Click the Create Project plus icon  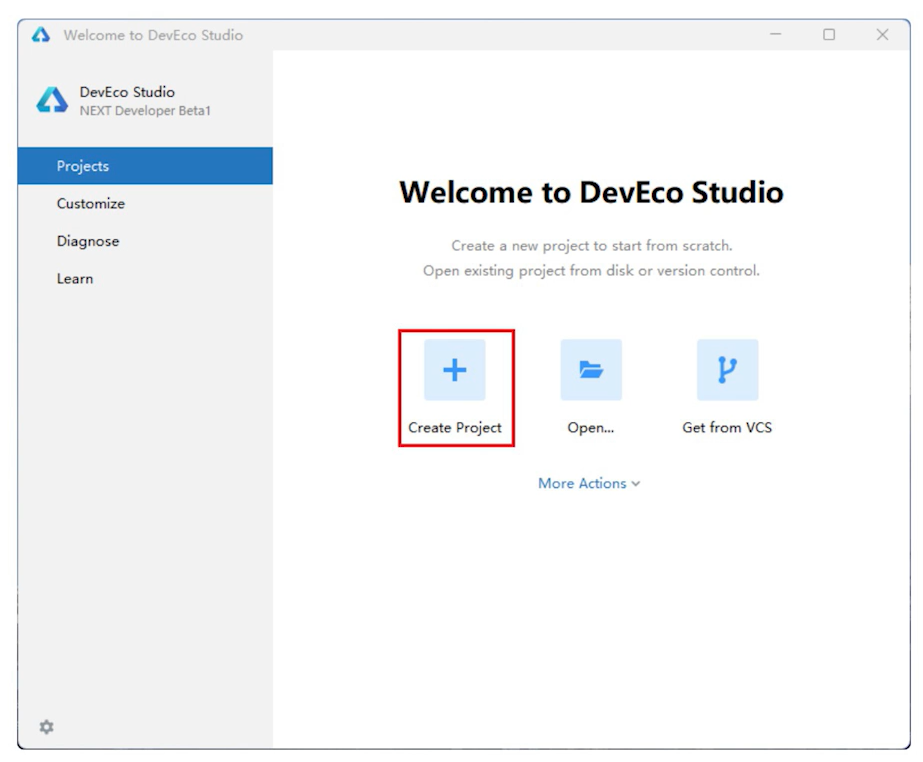coord(454,370)
